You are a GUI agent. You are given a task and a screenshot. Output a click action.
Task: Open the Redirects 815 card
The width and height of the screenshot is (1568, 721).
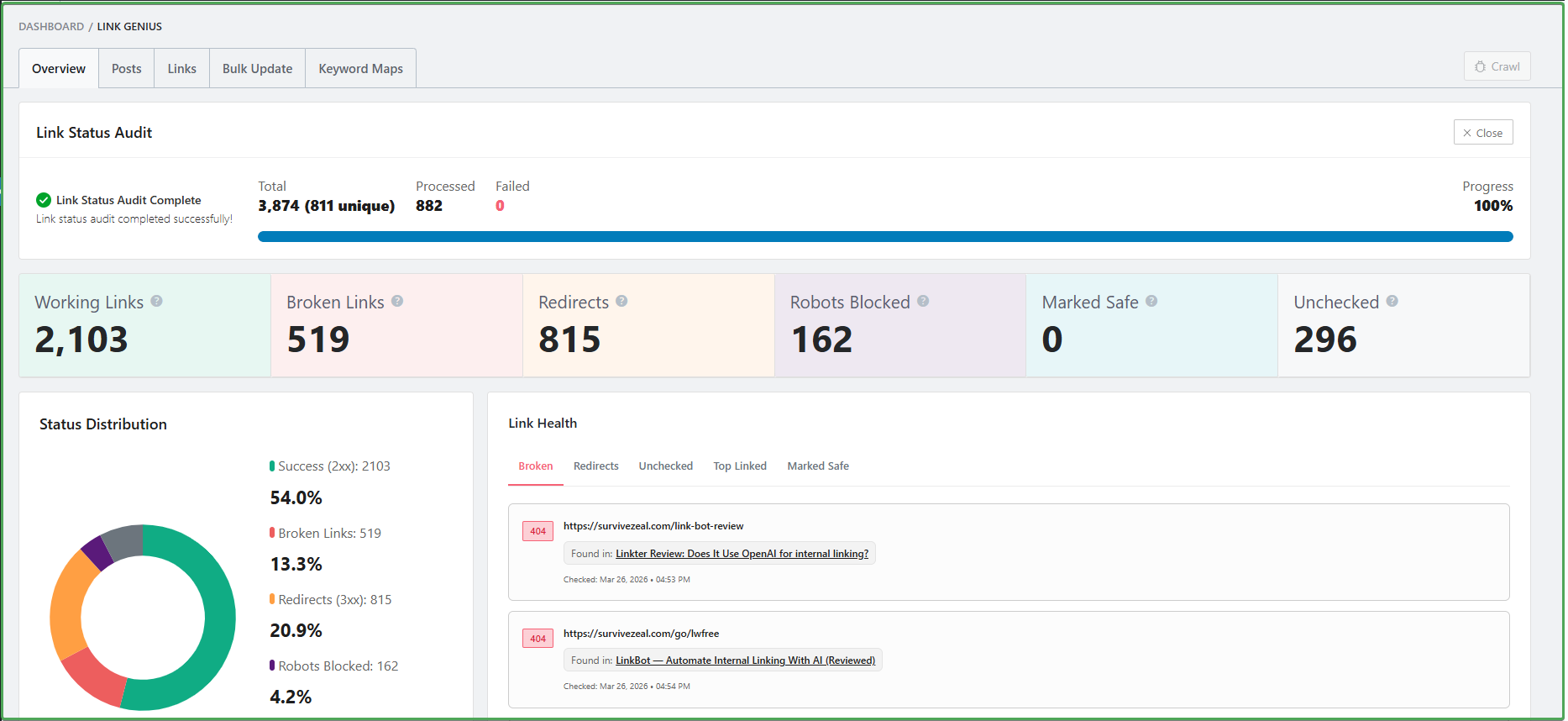(x=648, y=325)
